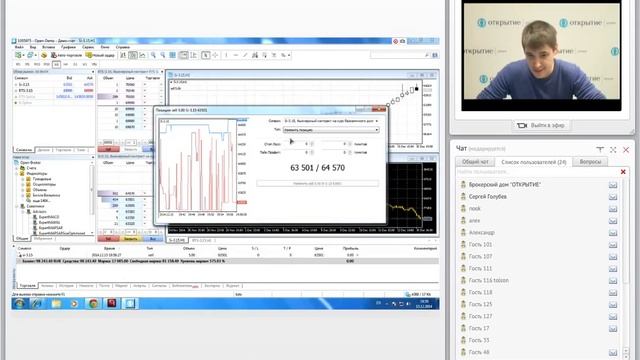640x360 pixels.
Task: Click envelope icon next to Гость 107
Action: coord(613,256)
